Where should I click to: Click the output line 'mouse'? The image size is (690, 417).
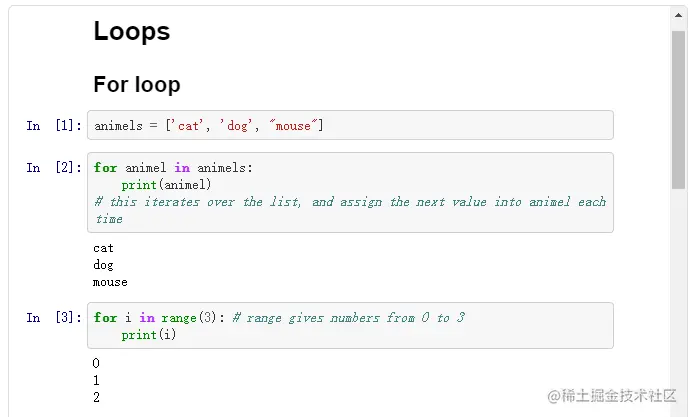pyautogui.click(x=110, y=282)
